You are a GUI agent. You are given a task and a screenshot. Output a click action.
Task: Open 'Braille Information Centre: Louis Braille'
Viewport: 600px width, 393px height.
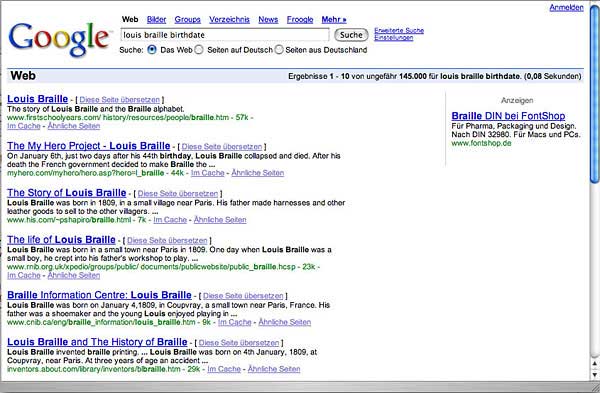pyautogui.click(x=99, y=295)
